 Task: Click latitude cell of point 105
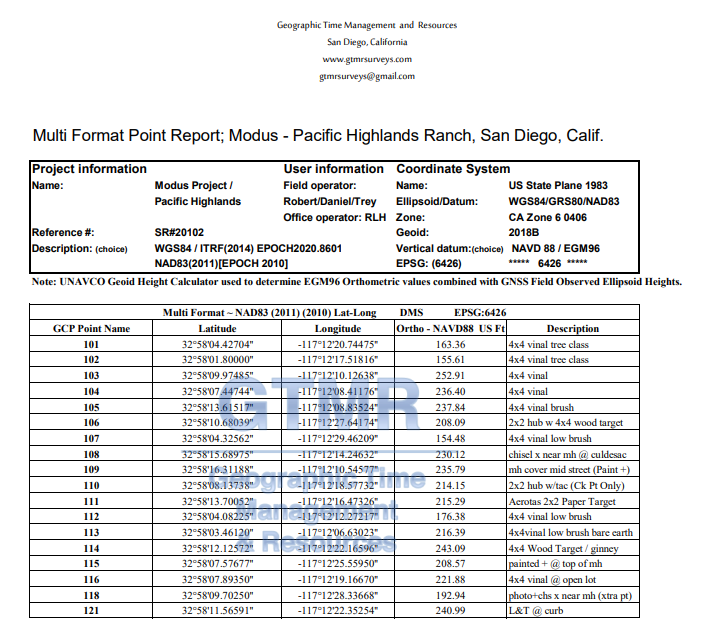[x=217, y=407]
